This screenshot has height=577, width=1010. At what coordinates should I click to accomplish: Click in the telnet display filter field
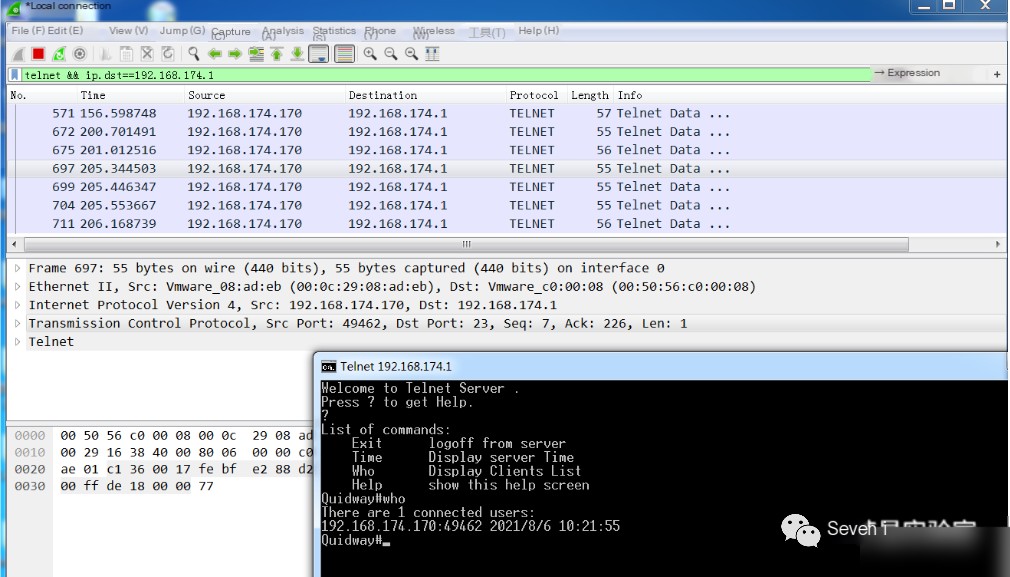[446, 75]
